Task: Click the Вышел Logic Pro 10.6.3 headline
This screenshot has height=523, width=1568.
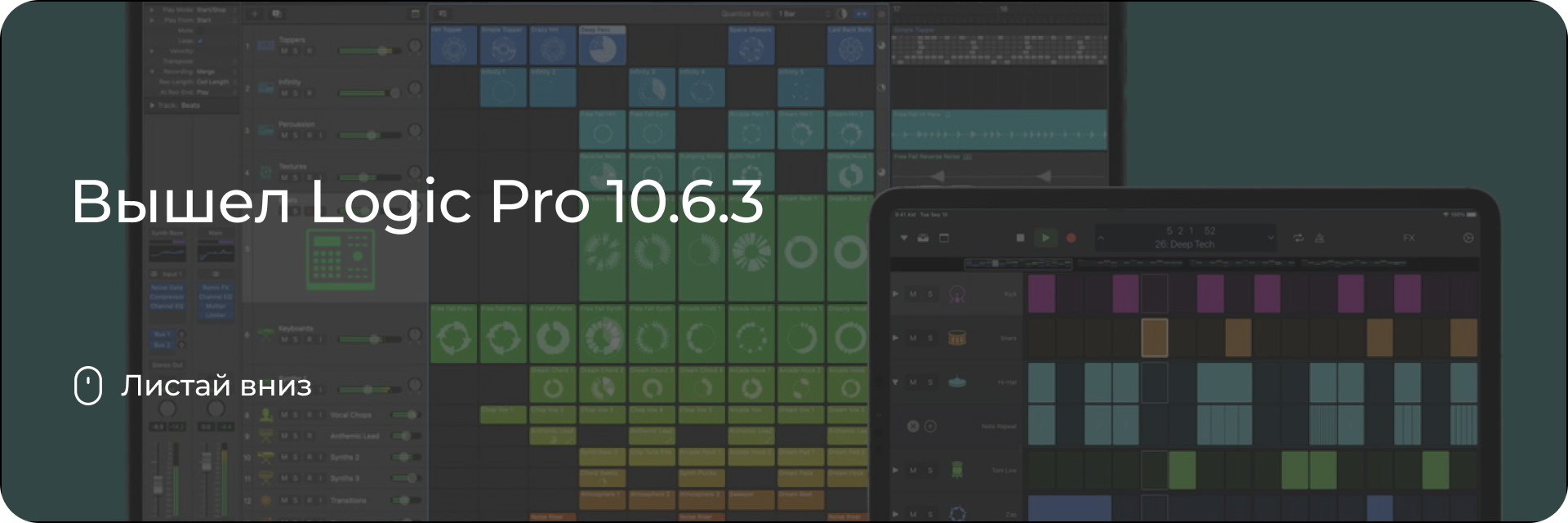Action: (x=417, y=201)
